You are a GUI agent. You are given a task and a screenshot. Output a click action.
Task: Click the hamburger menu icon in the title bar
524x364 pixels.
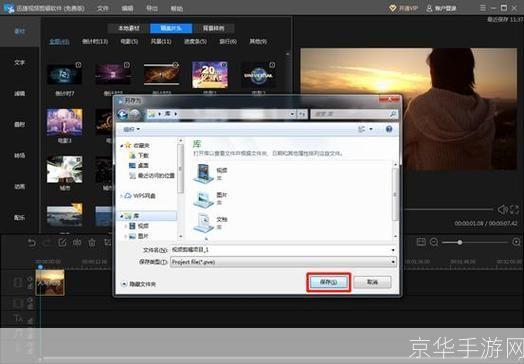(483, 8)
